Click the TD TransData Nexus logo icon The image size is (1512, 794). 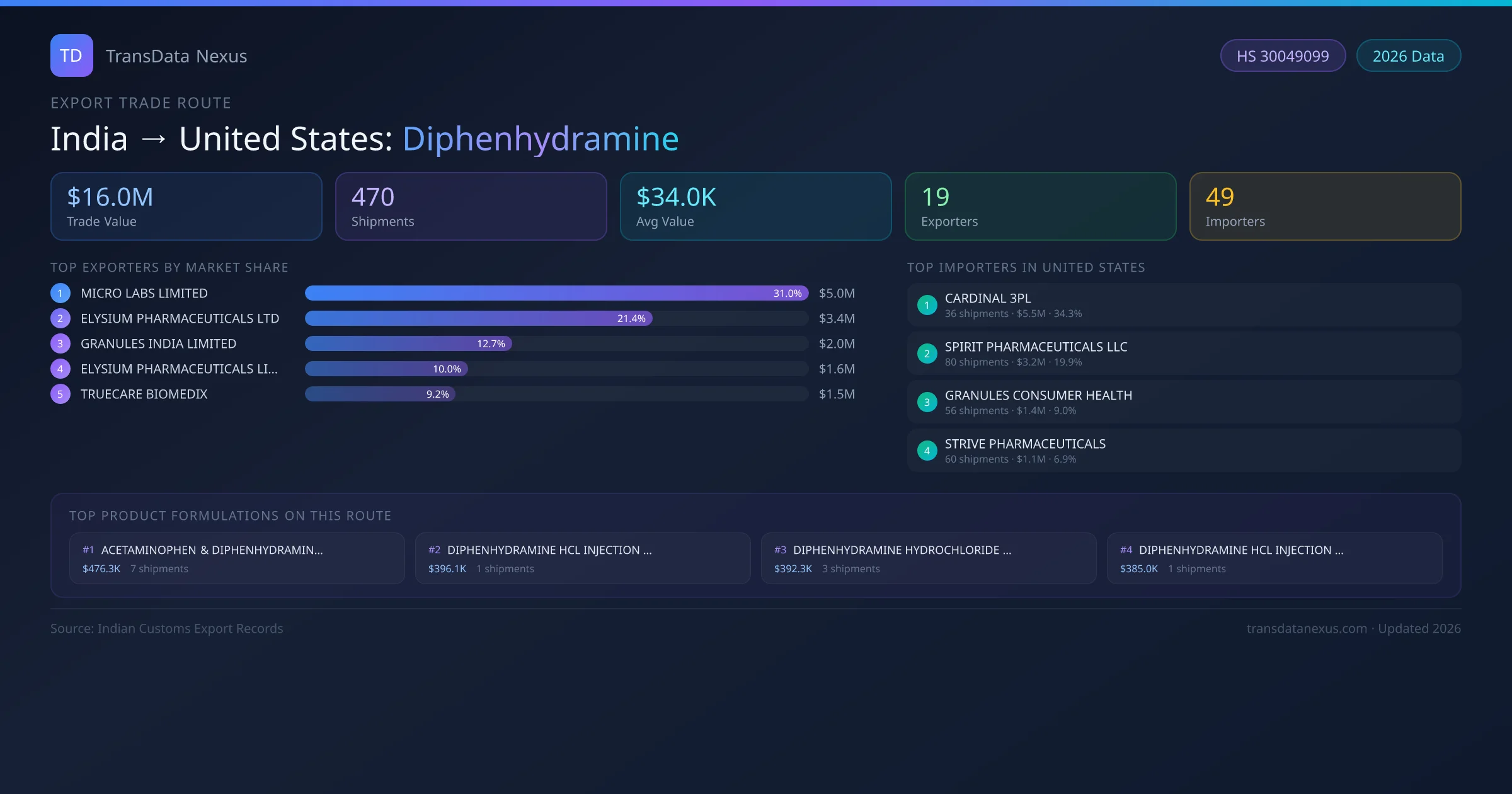[71, 55]
